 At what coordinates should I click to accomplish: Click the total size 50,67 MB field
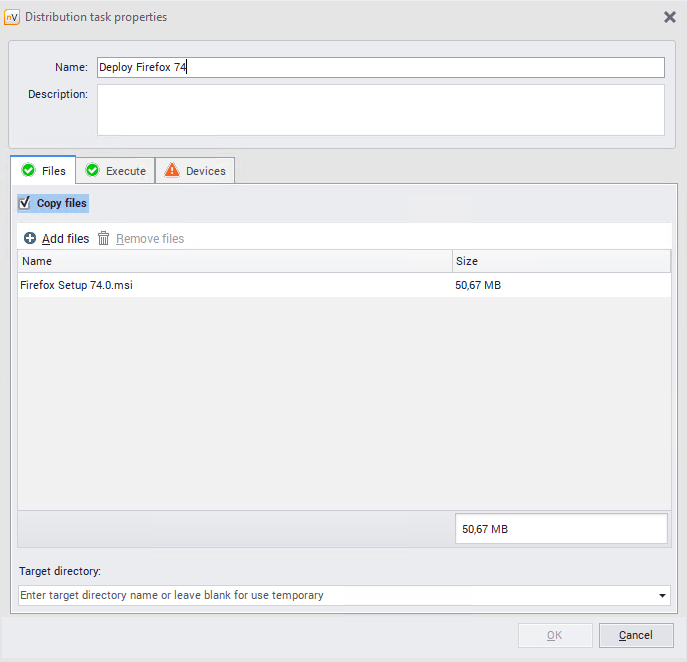point(561,529)
